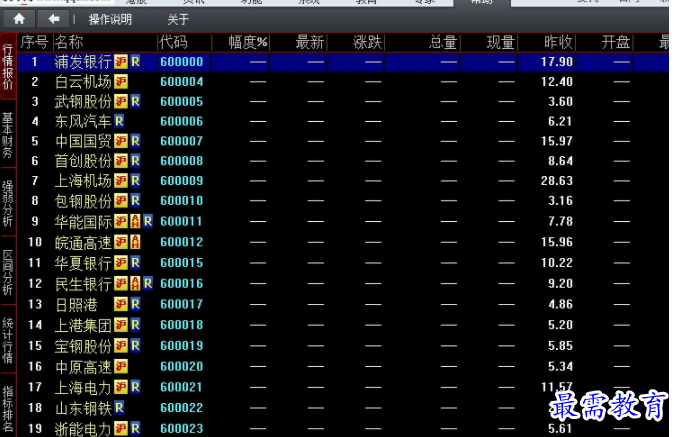Viewport: 674px width, 437px height.
Task: Select the 行情报价 side tab
Action: click(8, 67)
